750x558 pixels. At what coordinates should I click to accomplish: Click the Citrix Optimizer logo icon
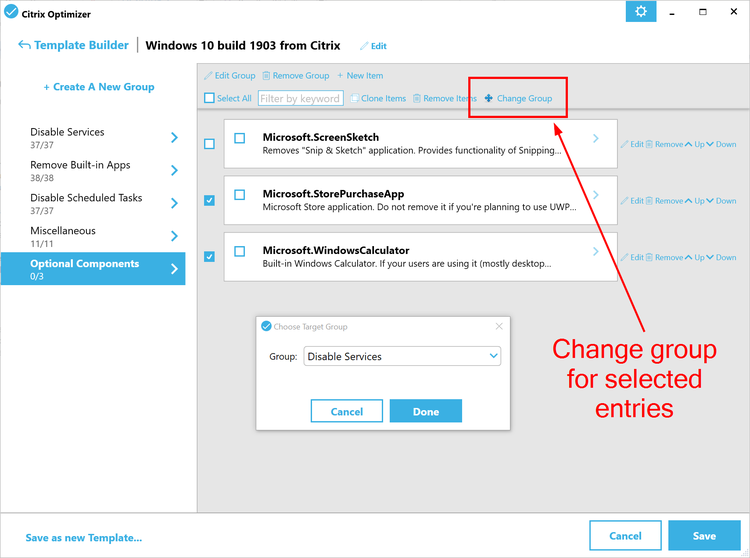point(11,12)
